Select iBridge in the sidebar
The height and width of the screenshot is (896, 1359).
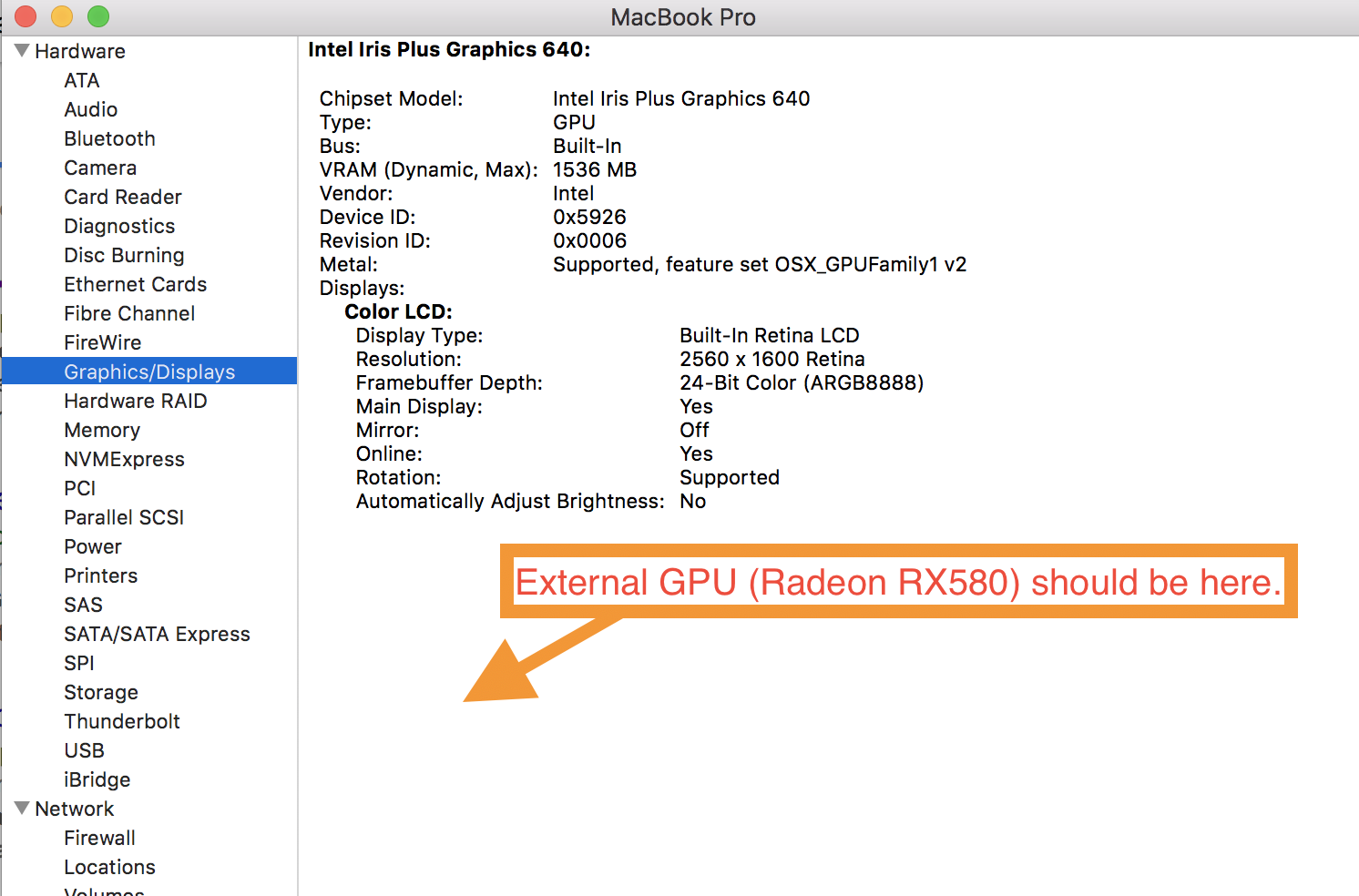click(97, 779)
